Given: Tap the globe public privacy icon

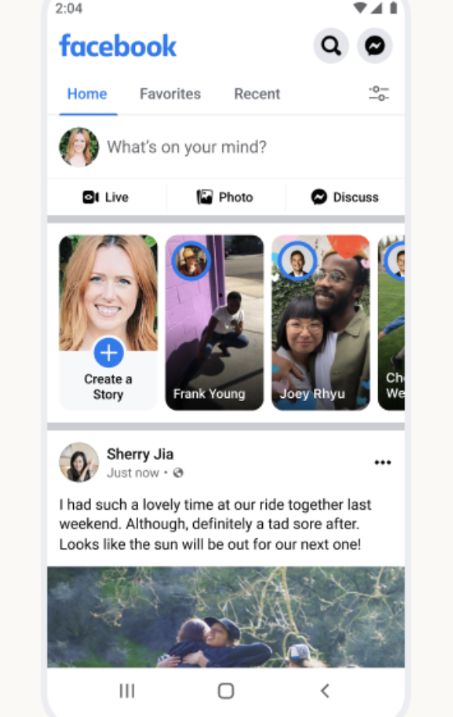Looking at the screenshot, I should [178, 472].
